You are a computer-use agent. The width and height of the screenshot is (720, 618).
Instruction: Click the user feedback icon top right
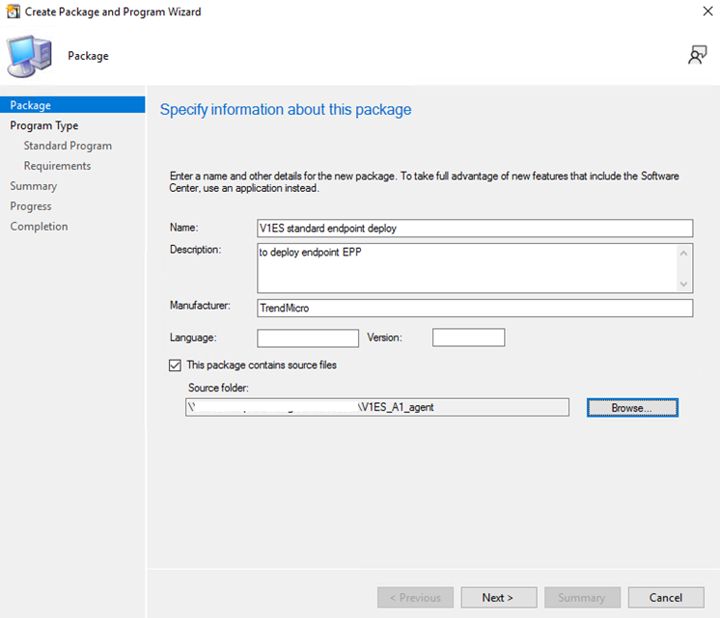697,56
